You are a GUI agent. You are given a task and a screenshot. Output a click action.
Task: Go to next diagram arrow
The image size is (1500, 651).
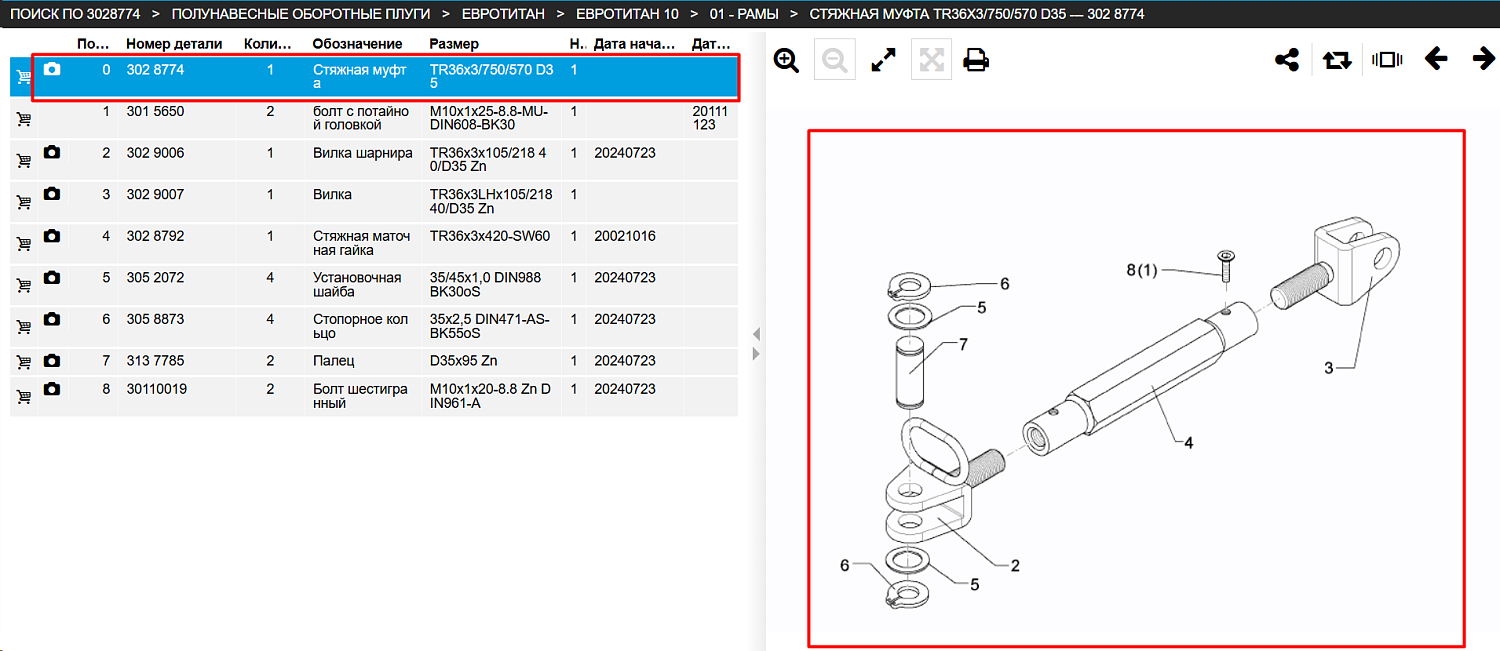pos(1484,59)
